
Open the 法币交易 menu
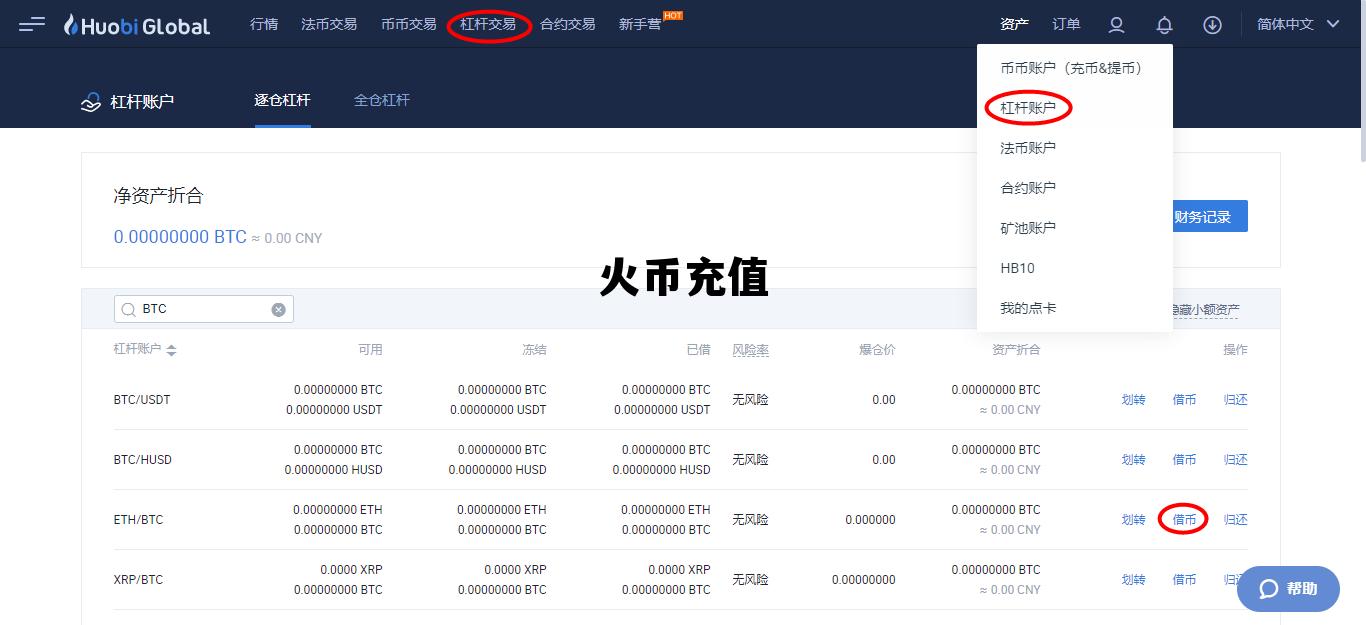click(329, 24)
